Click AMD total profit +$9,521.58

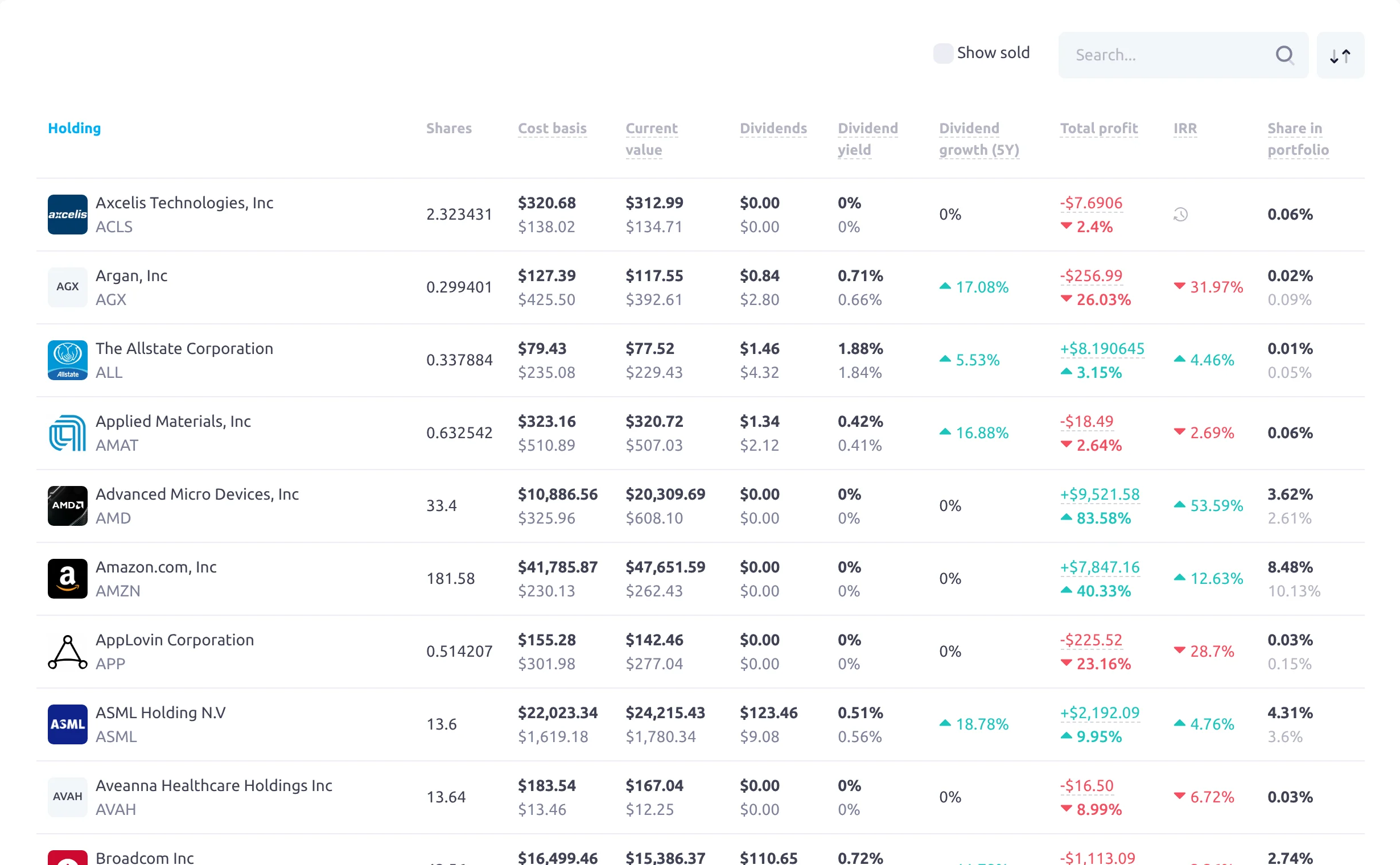point(1100,495)
